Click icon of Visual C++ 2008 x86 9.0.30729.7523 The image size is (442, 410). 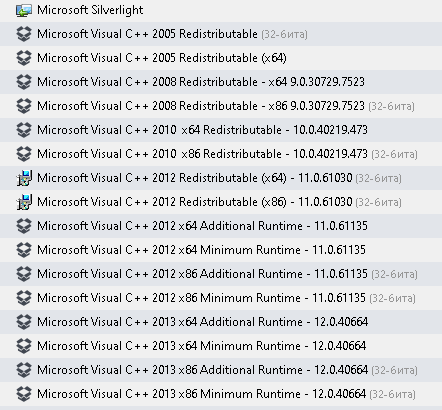(x=24, y=106)
